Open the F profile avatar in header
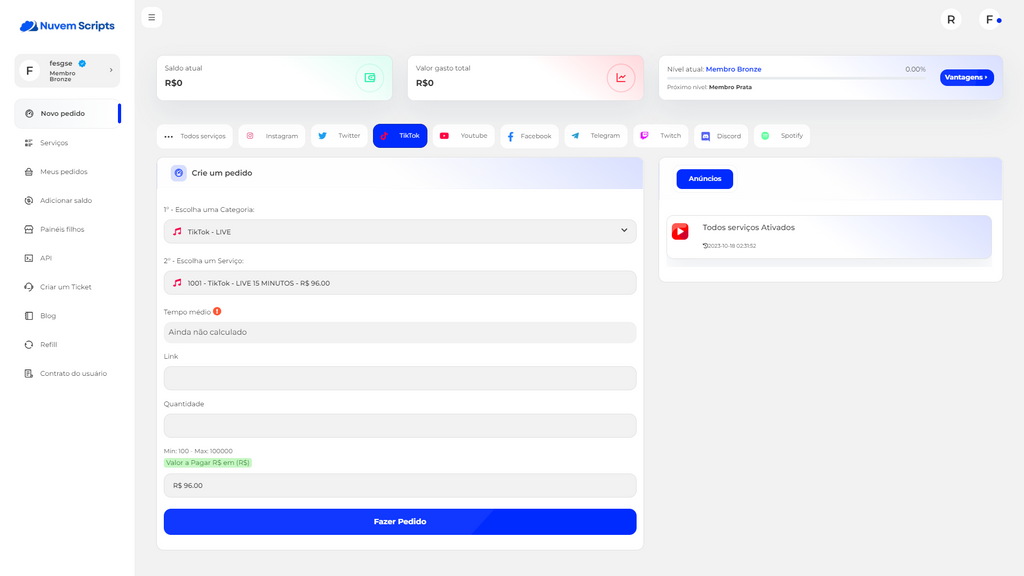 [x=990, y=19]
